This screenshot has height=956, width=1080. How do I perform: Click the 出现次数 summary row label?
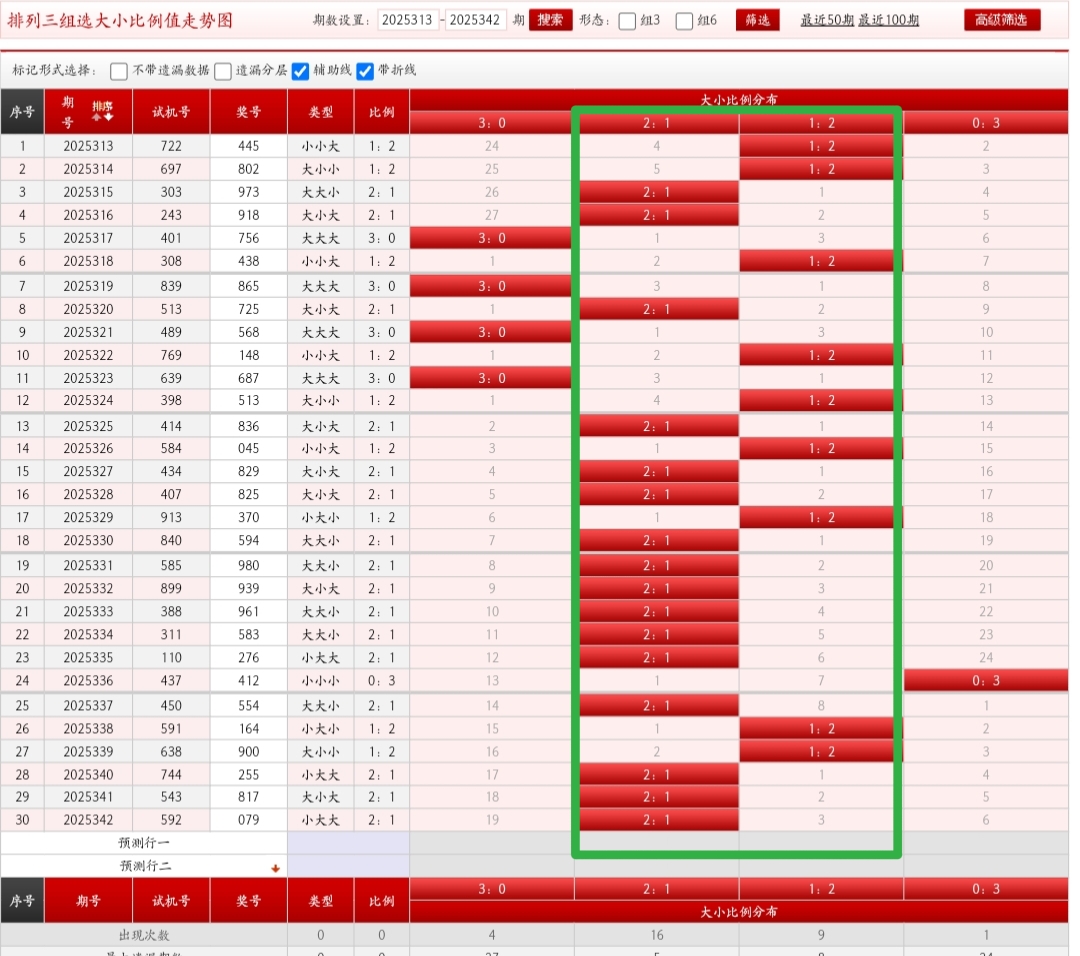click(x=144, y=935)
